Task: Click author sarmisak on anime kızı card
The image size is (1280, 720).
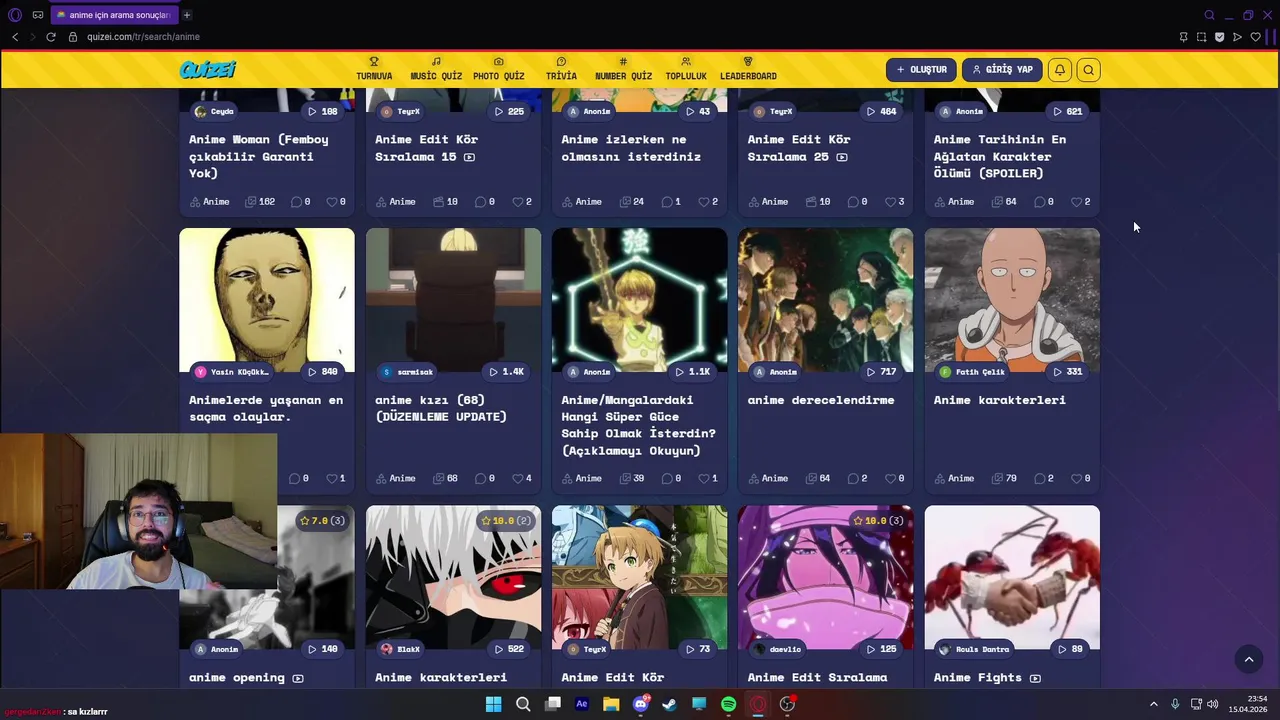Action: click(407, 372)
